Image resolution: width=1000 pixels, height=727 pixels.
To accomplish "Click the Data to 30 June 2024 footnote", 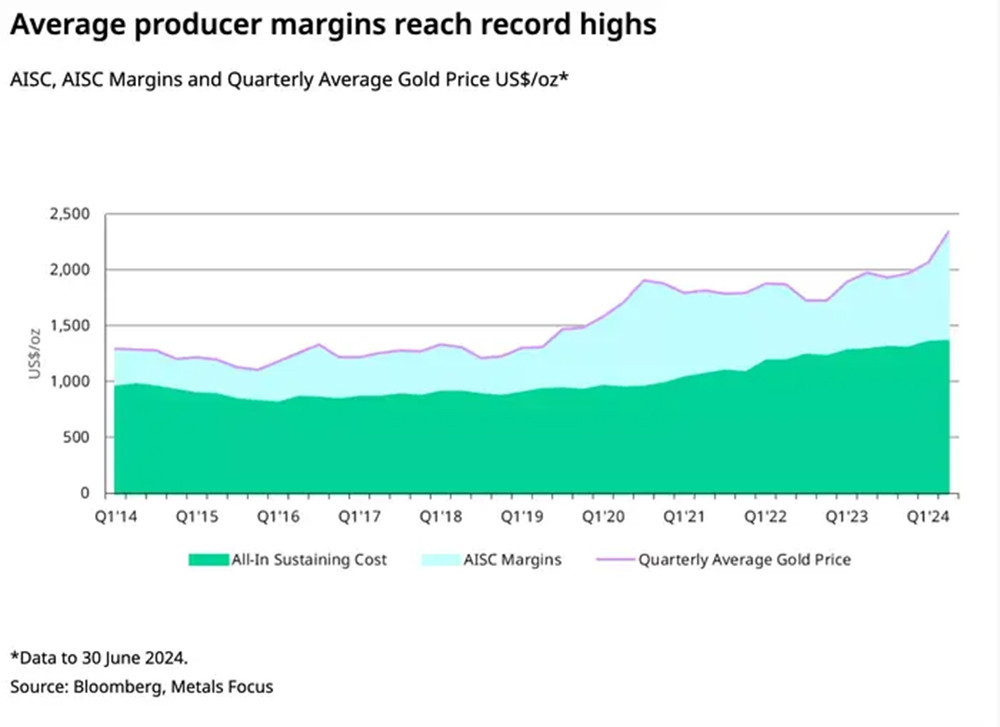I will [98, 658].
